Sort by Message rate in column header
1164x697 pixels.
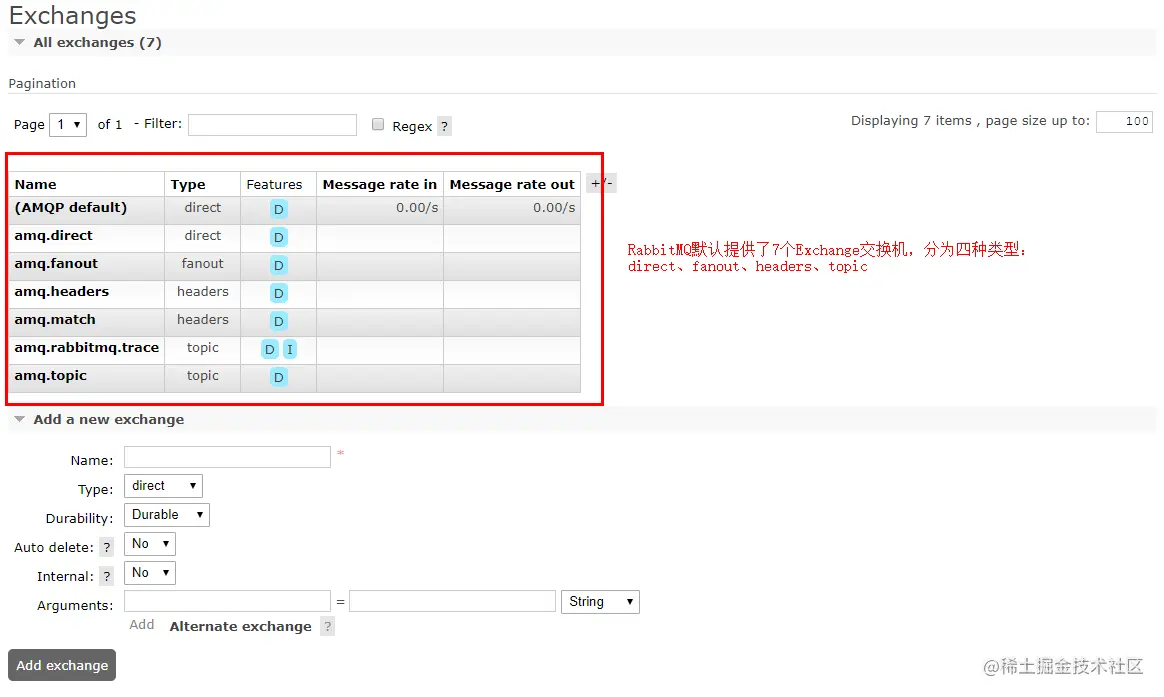click(380, 185)
